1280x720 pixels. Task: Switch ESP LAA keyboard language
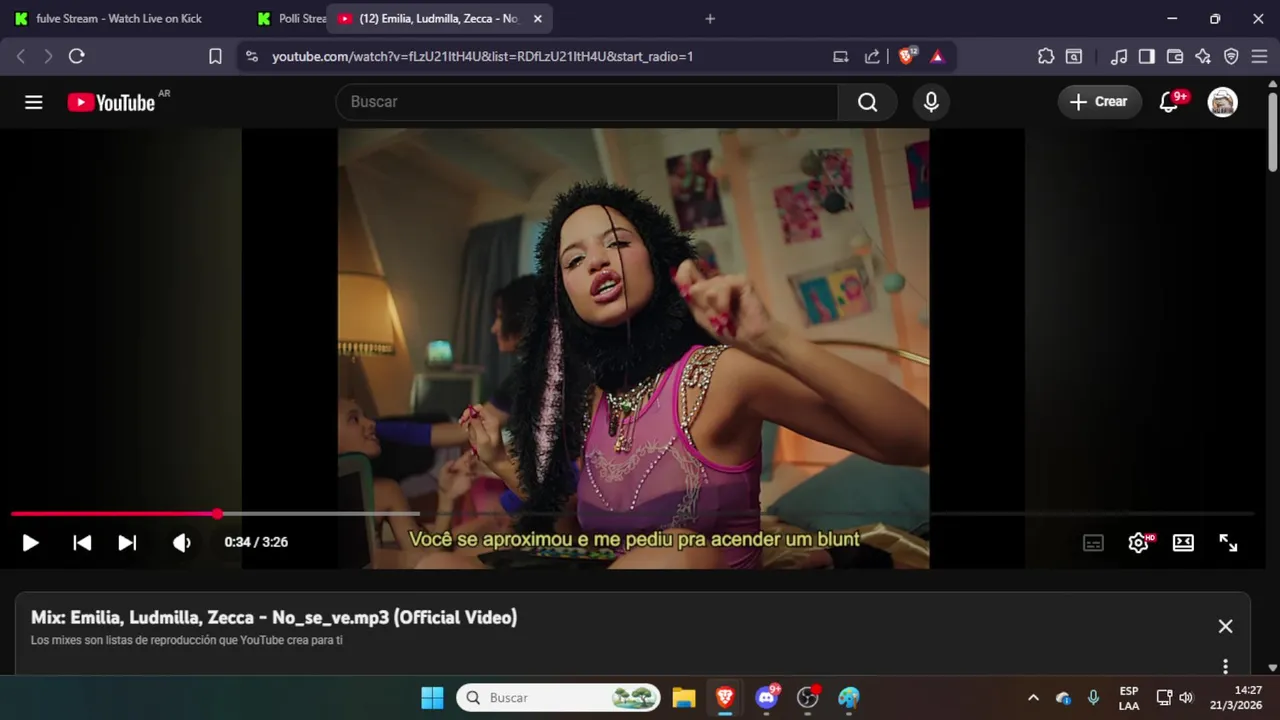tap(1129, 698)
